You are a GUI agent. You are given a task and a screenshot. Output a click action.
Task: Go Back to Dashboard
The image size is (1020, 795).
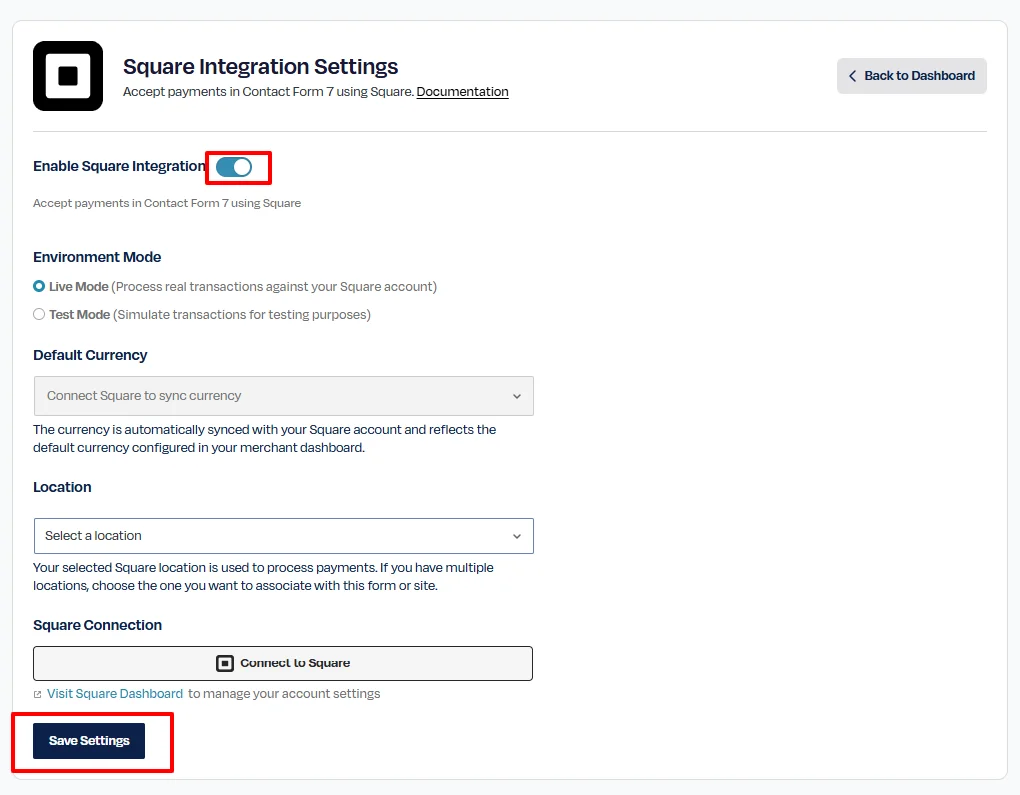[x=911, y=76]
